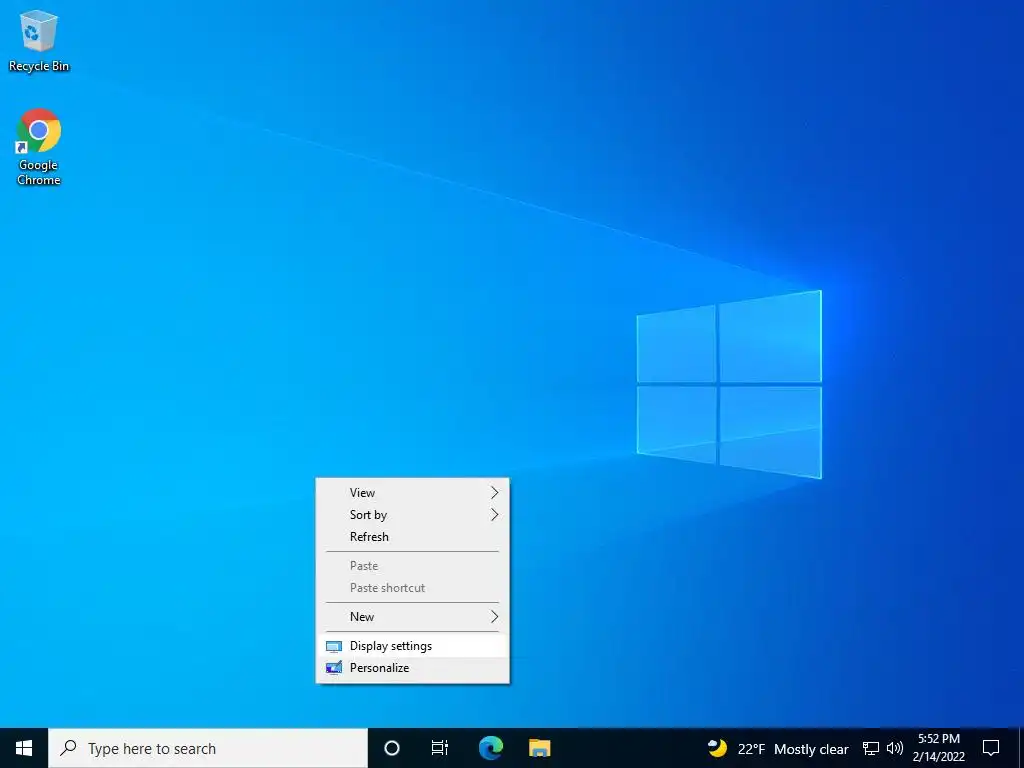This screenshot has width=1024, height=768.
Task: Open File Explorer from the taskbar
Action: 539,748
